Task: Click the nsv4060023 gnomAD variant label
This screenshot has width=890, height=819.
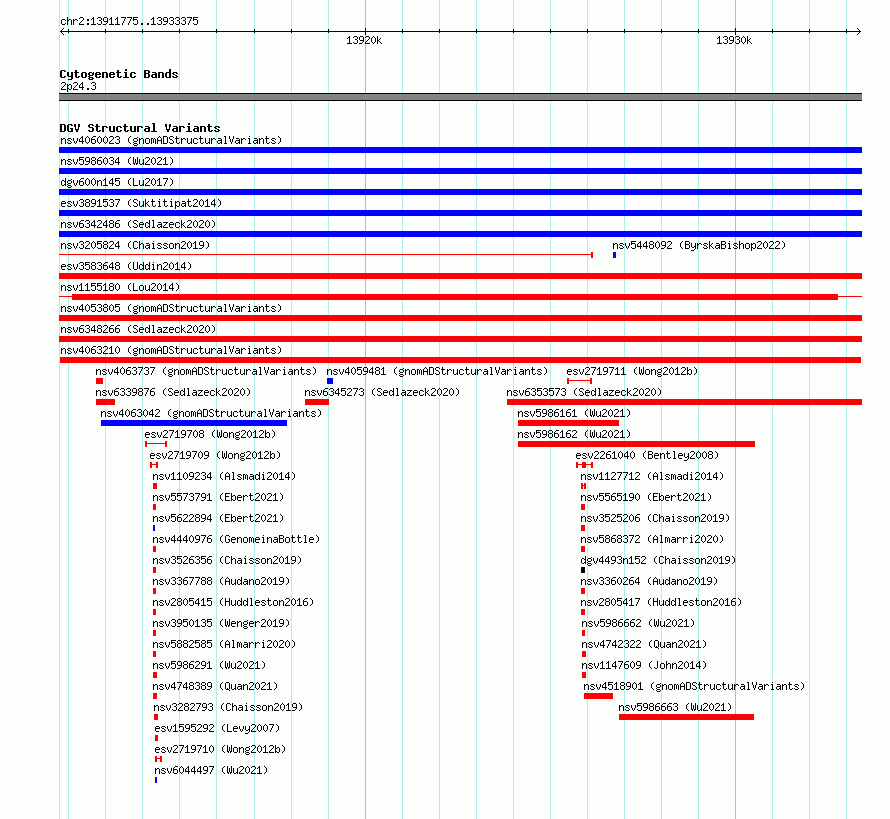Action: tap(171, 140)
